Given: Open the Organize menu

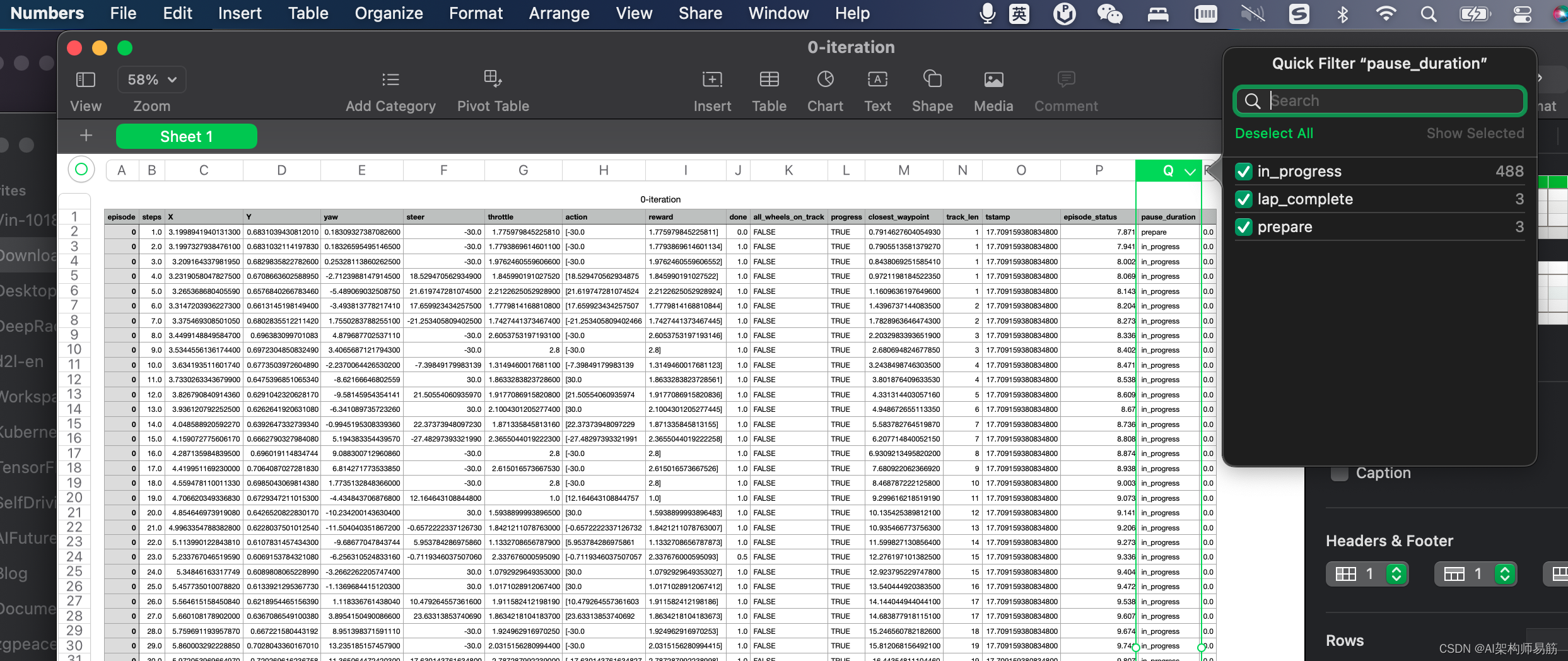Looking at the screenshot, I should pyautogui.click(x=389, y=13).
